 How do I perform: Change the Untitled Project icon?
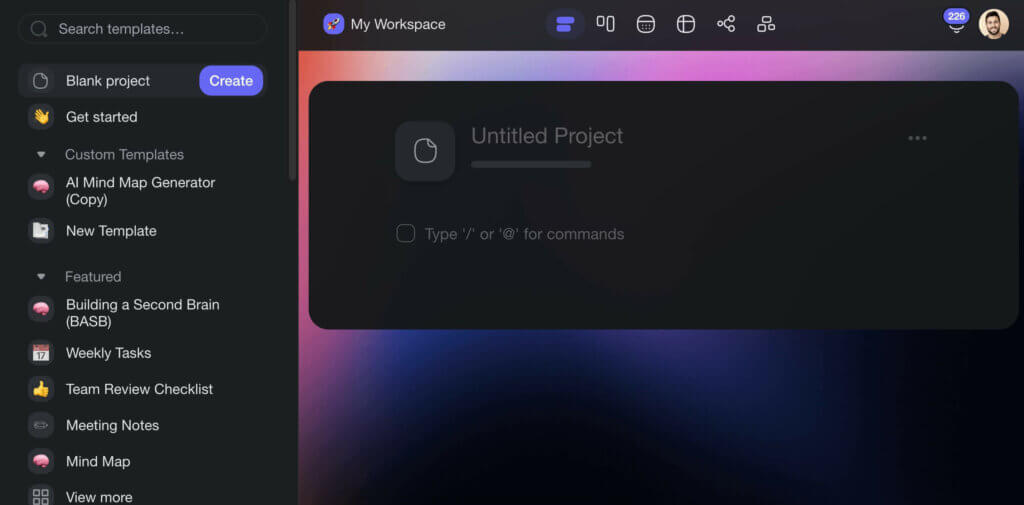(x=425, y=151)
